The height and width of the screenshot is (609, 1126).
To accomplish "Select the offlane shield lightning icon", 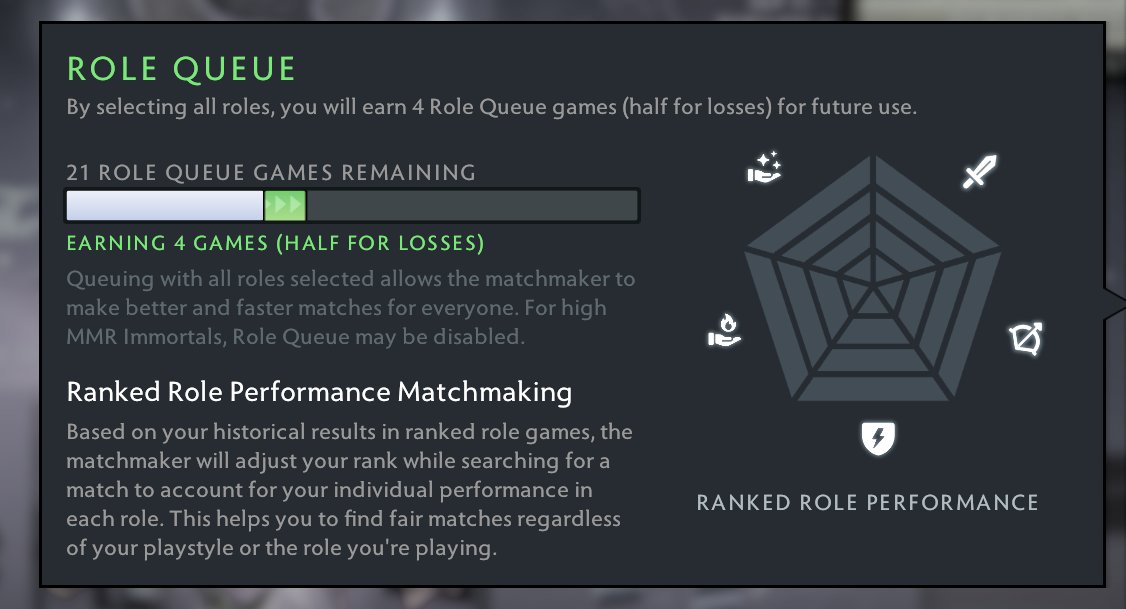I will click(x=877, y=437).
